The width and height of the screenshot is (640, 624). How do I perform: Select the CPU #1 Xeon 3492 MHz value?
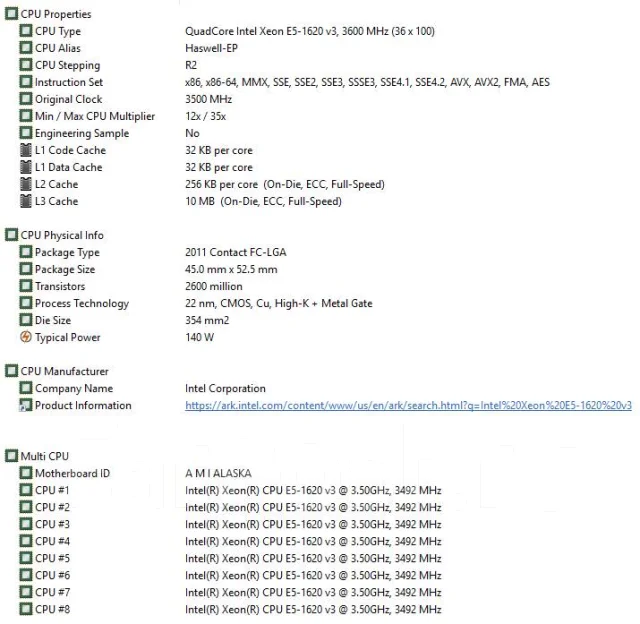tap(313, 490)
